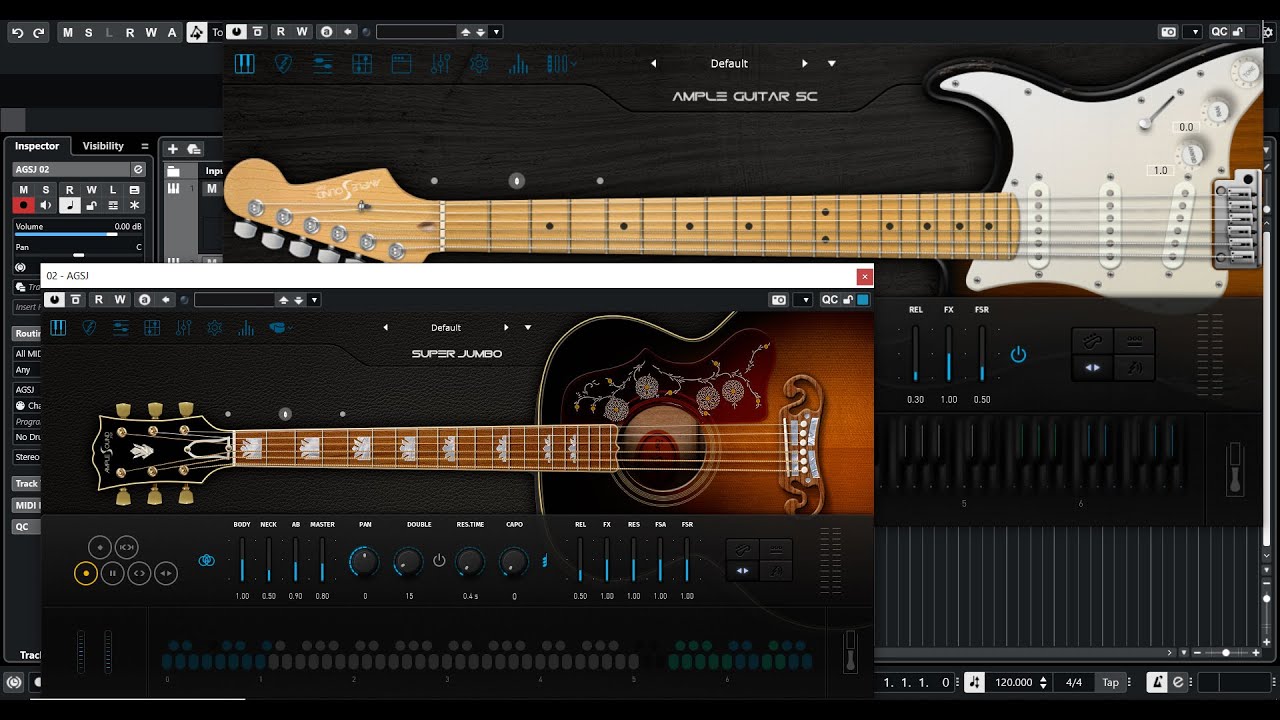
Task: Open the window-shaped panel icon in Ample Guitar SC
Action: coord(401,64)
